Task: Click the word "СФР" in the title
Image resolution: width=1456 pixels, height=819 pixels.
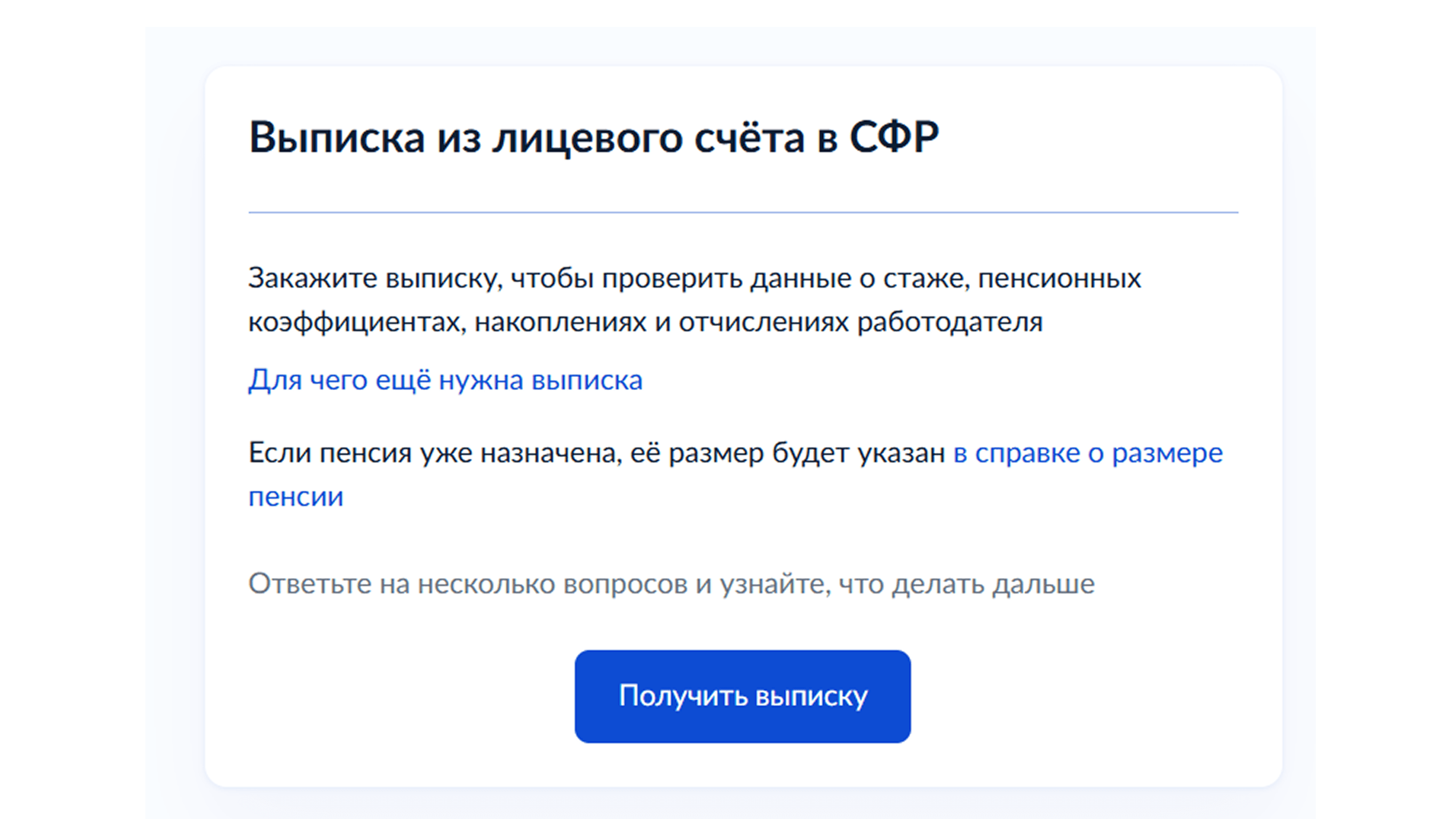Action: [x=894, y=138]
